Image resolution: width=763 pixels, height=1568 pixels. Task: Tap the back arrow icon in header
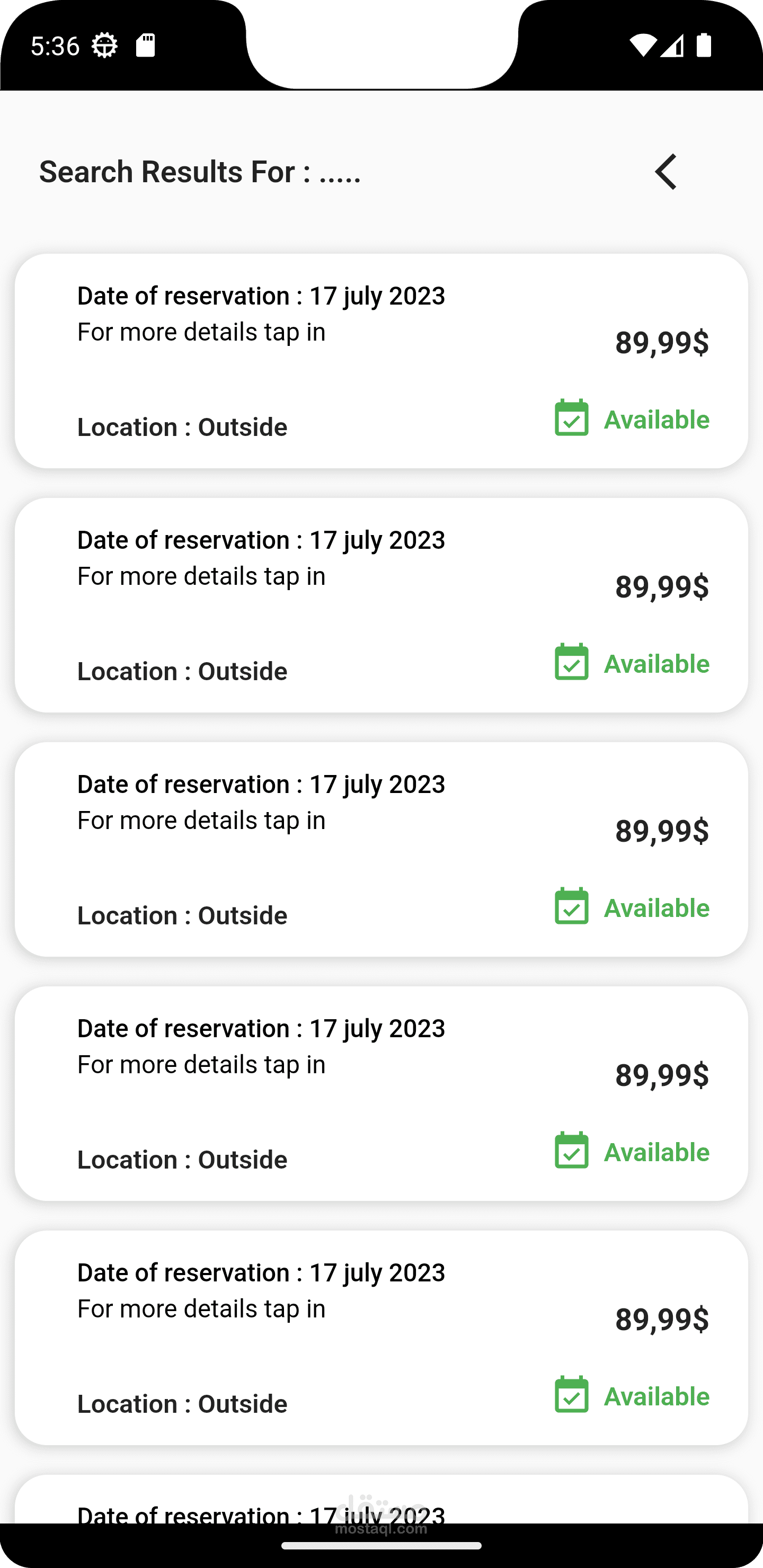click(666, 172)
